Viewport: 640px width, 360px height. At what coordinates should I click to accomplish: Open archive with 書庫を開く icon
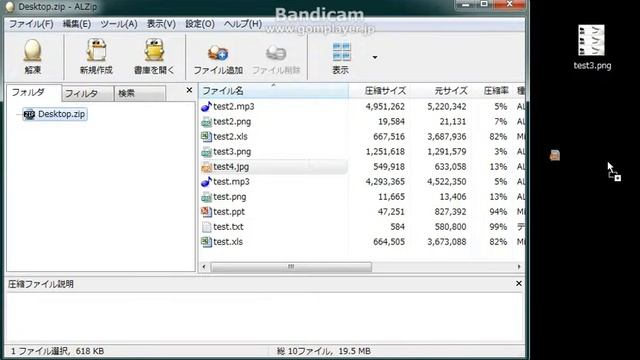point(154,51)
